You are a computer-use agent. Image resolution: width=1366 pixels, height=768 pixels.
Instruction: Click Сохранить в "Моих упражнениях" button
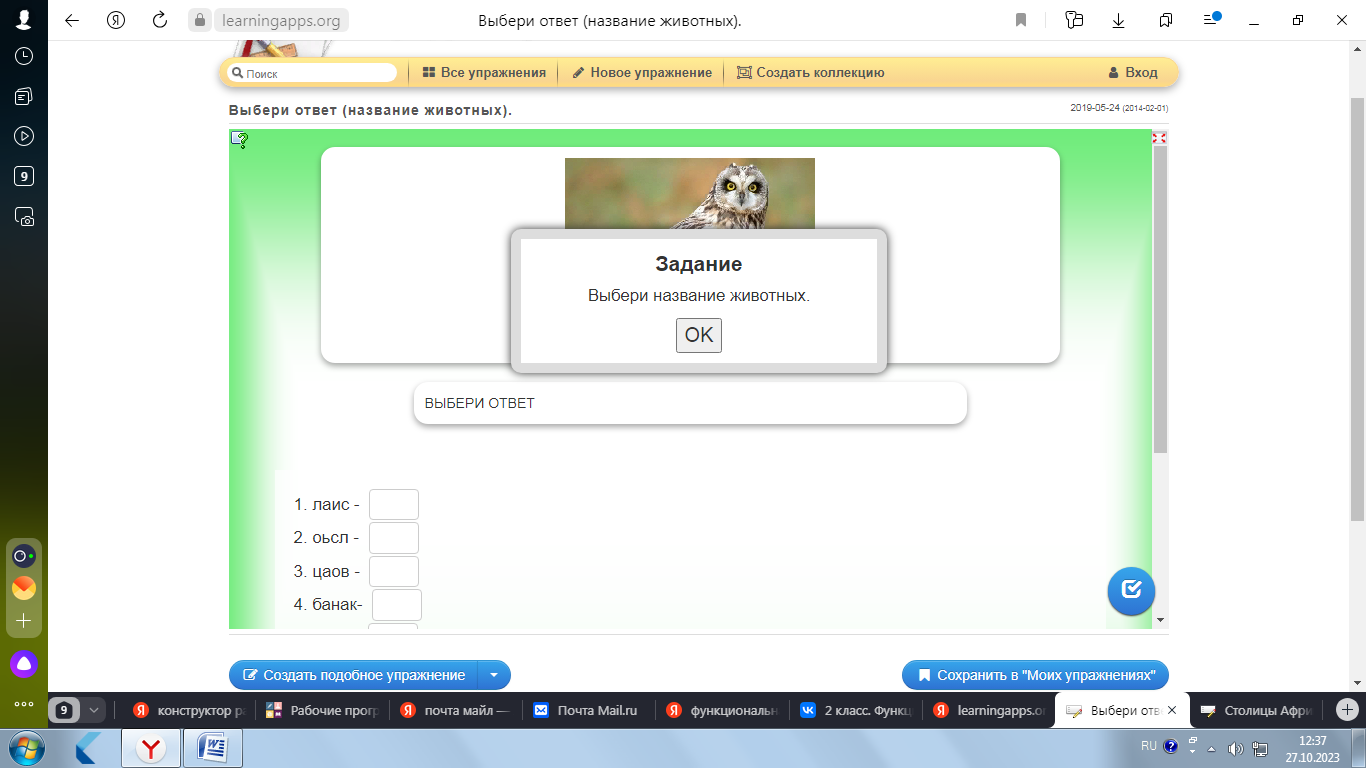[1035, 675]
